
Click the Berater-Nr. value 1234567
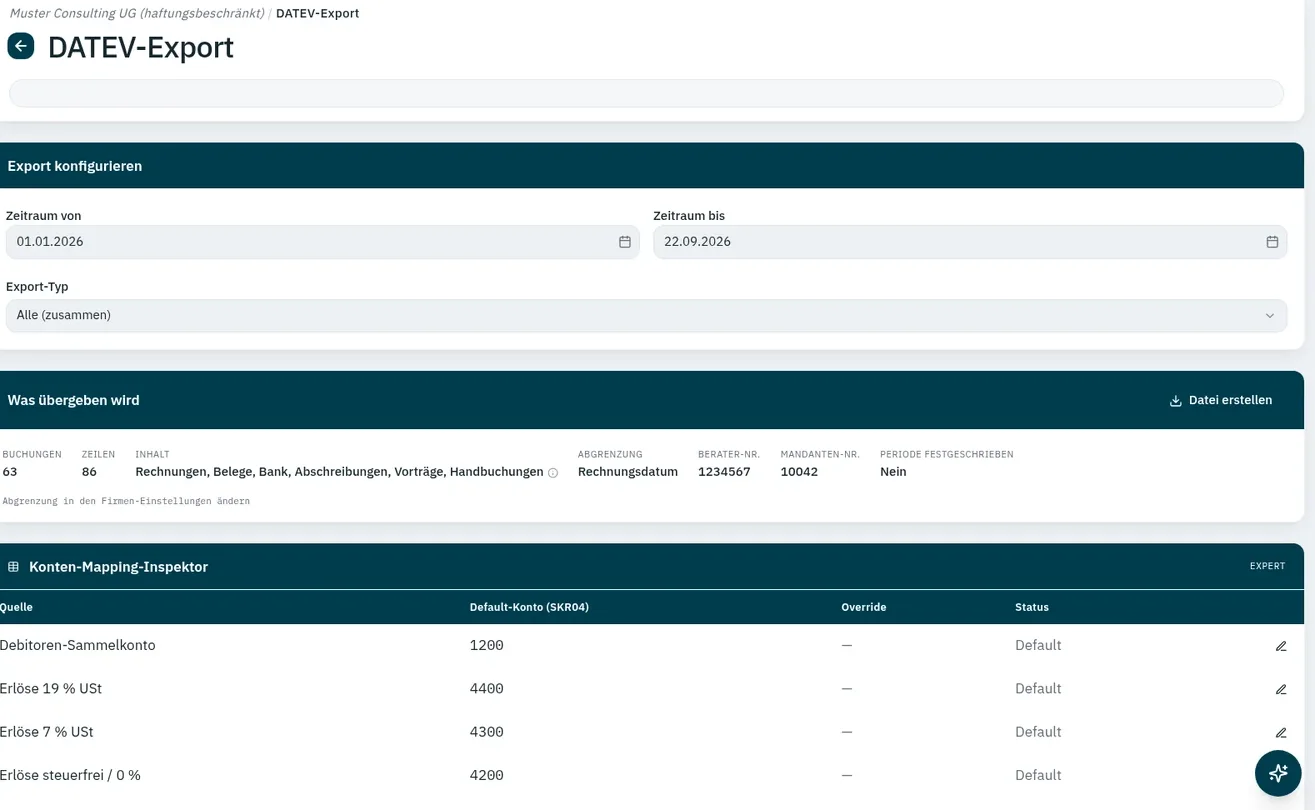click(x=724, y=472)
